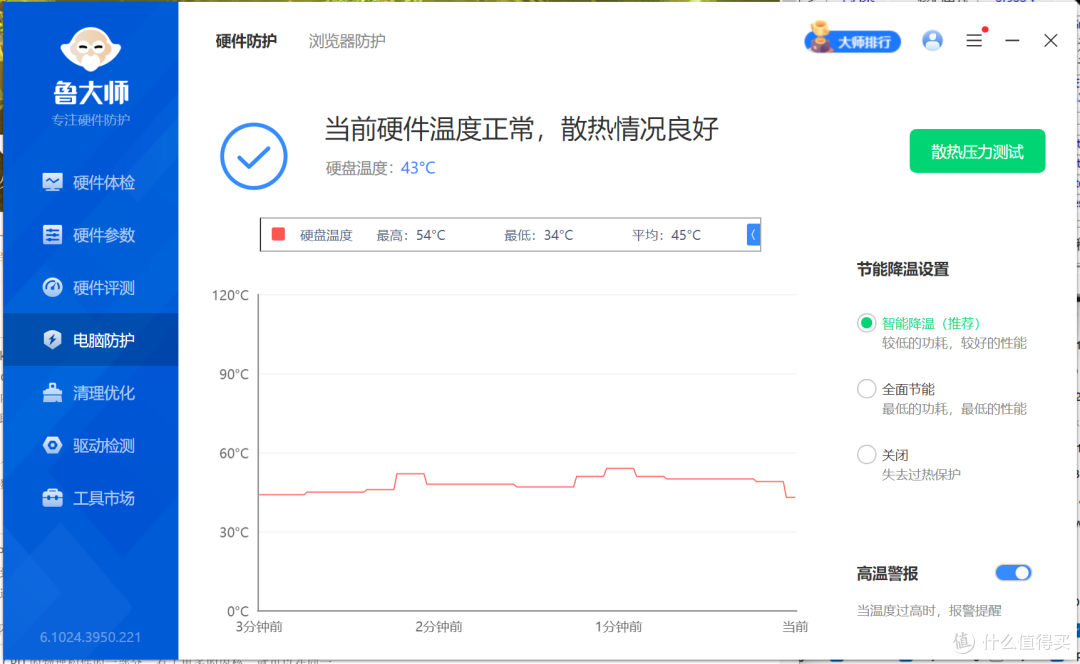This screenshot has width=1080, height=664.
Task: Click the 最高：54°C reading
Action: (411, 236)
